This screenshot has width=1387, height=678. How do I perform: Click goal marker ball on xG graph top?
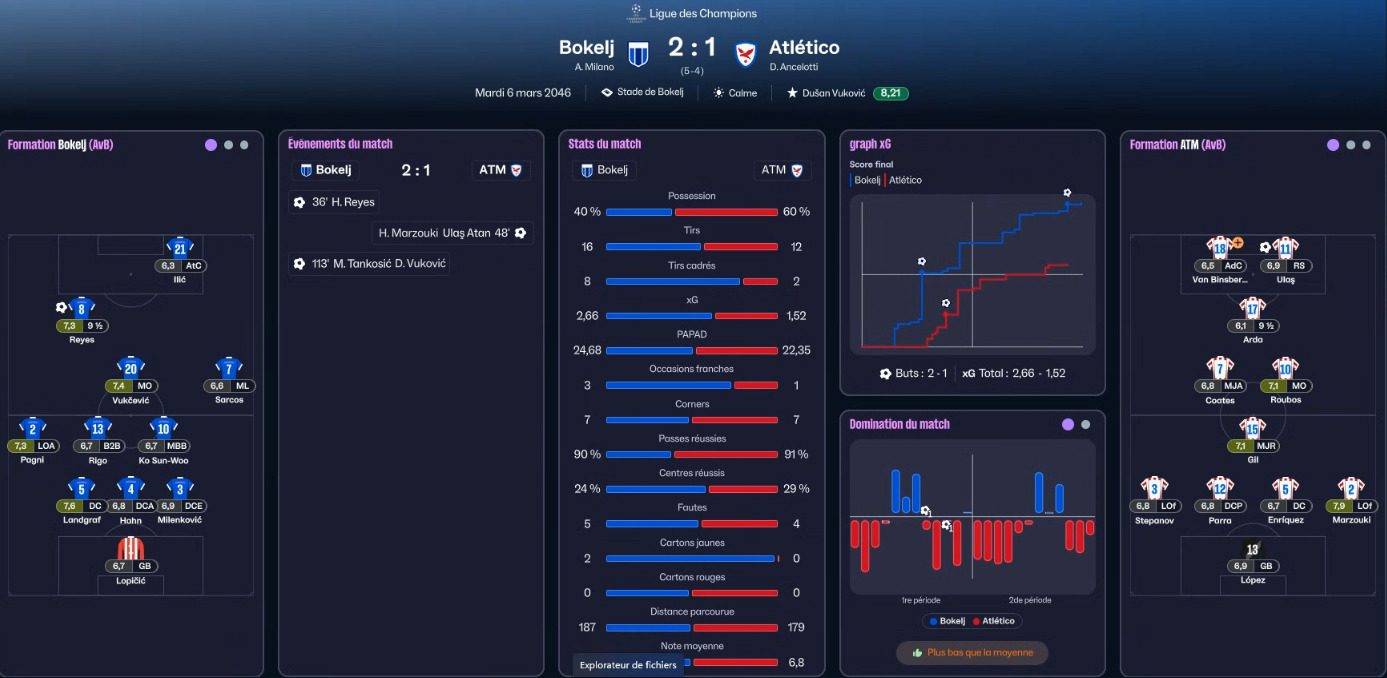(1067, 192)
